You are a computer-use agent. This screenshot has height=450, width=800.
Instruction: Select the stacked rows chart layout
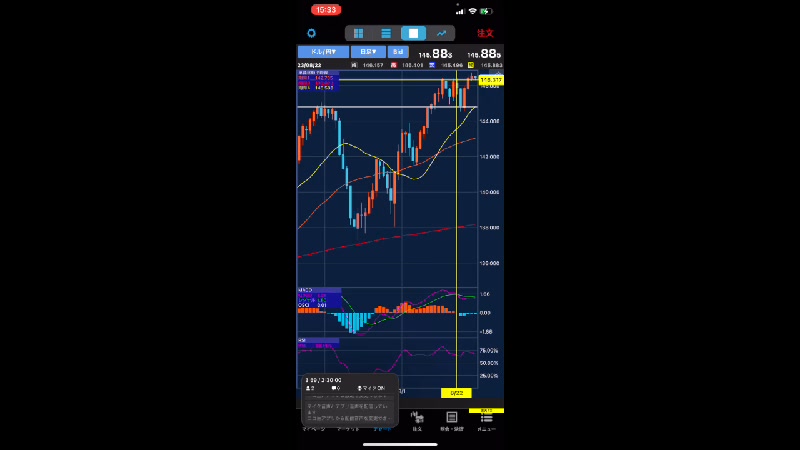pos(385,33)
